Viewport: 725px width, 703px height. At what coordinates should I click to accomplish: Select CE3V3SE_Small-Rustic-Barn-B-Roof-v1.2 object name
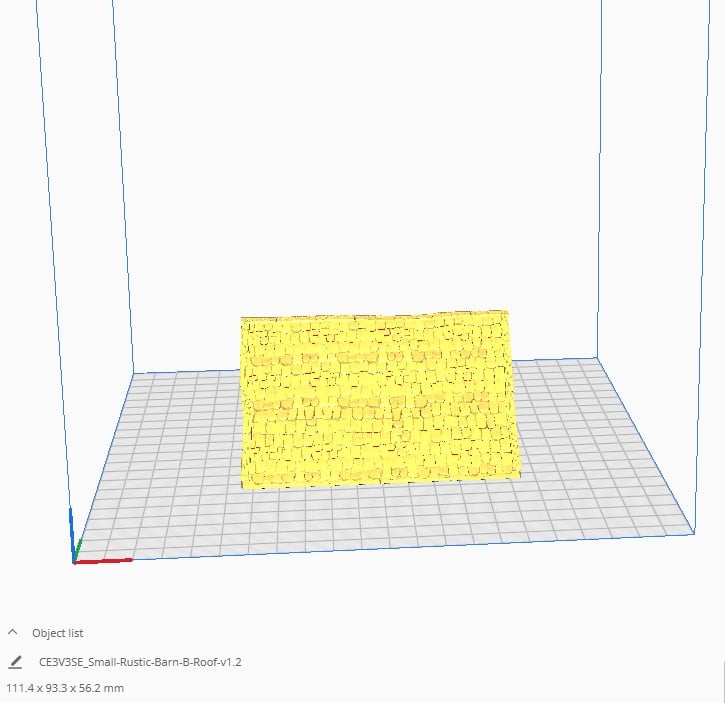point(140,662)
